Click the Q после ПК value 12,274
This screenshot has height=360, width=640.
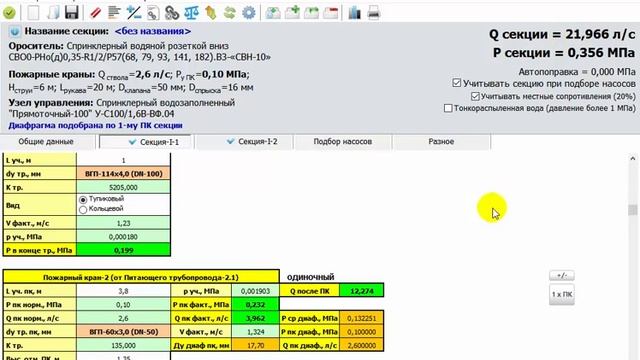click(362, 291)
